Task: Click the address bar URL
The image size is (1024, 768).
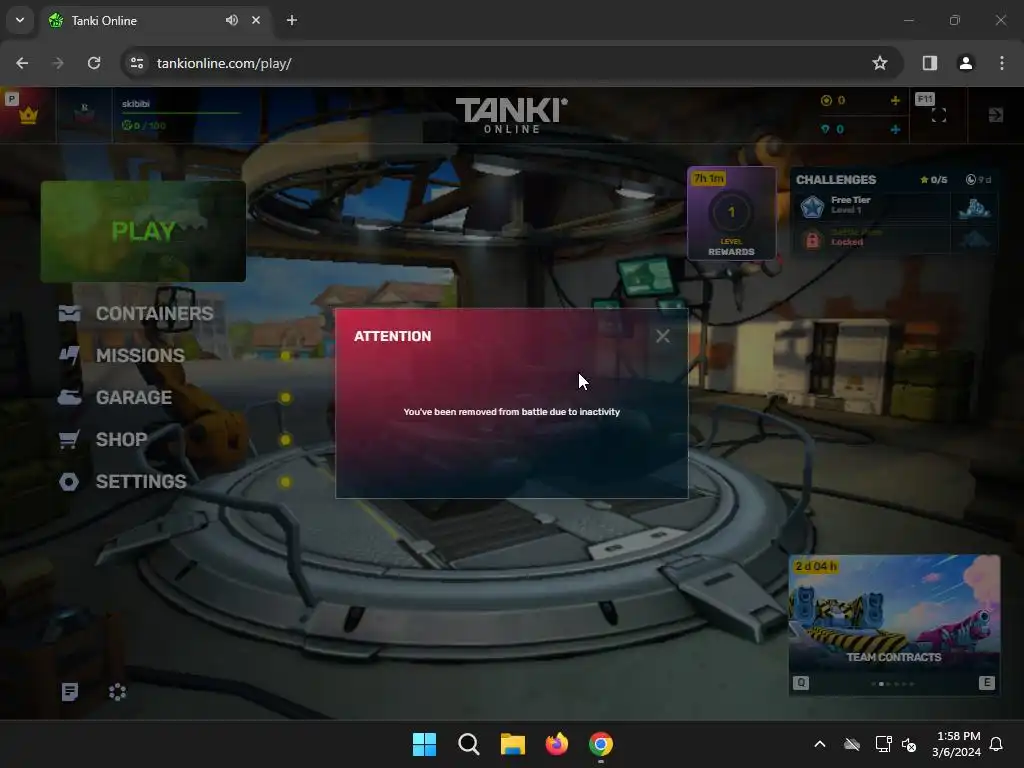Action: click(224, 63)
